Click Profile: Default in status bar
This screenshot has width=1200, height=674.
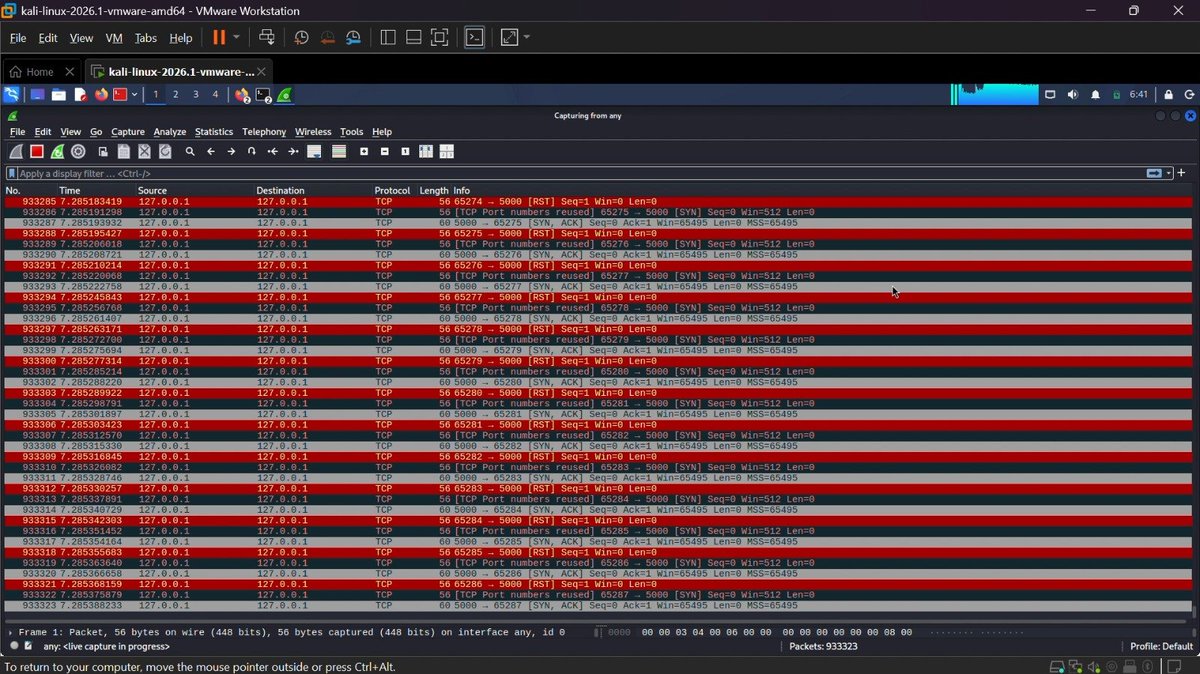coord(1161,646)
